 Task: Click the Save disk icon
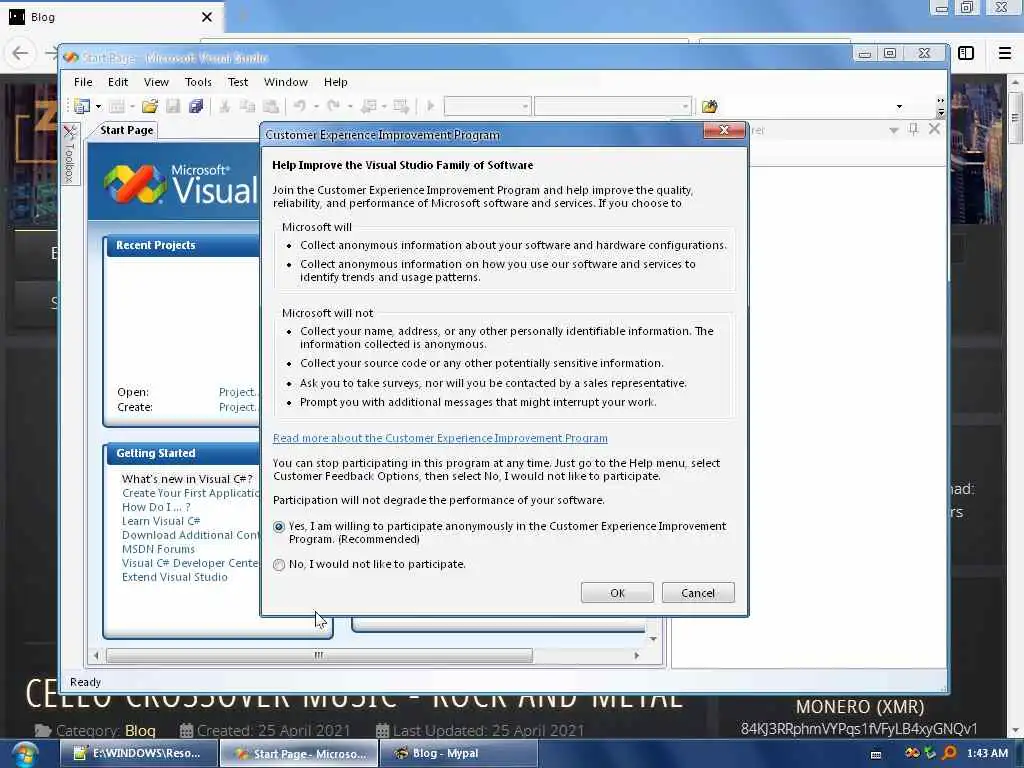pyautogui.click(x=173, y=106)
